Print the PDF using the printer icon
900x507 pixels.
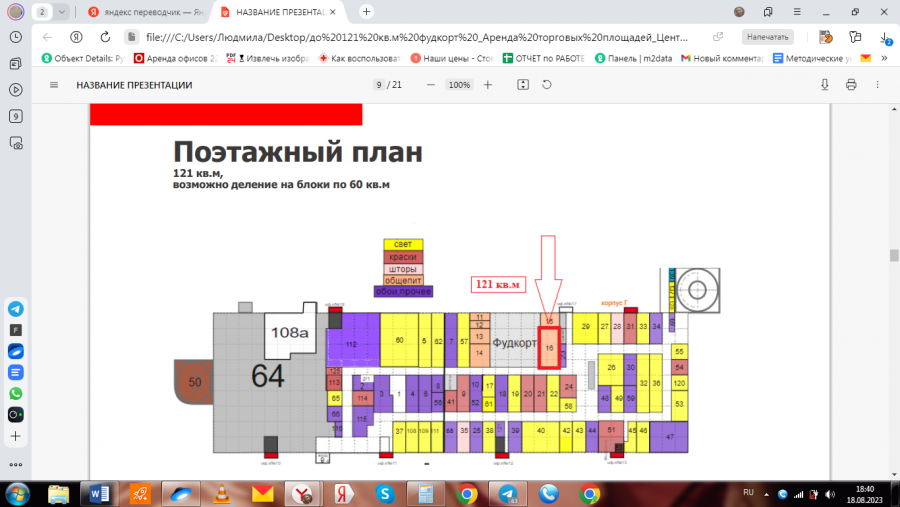(851, 85)
